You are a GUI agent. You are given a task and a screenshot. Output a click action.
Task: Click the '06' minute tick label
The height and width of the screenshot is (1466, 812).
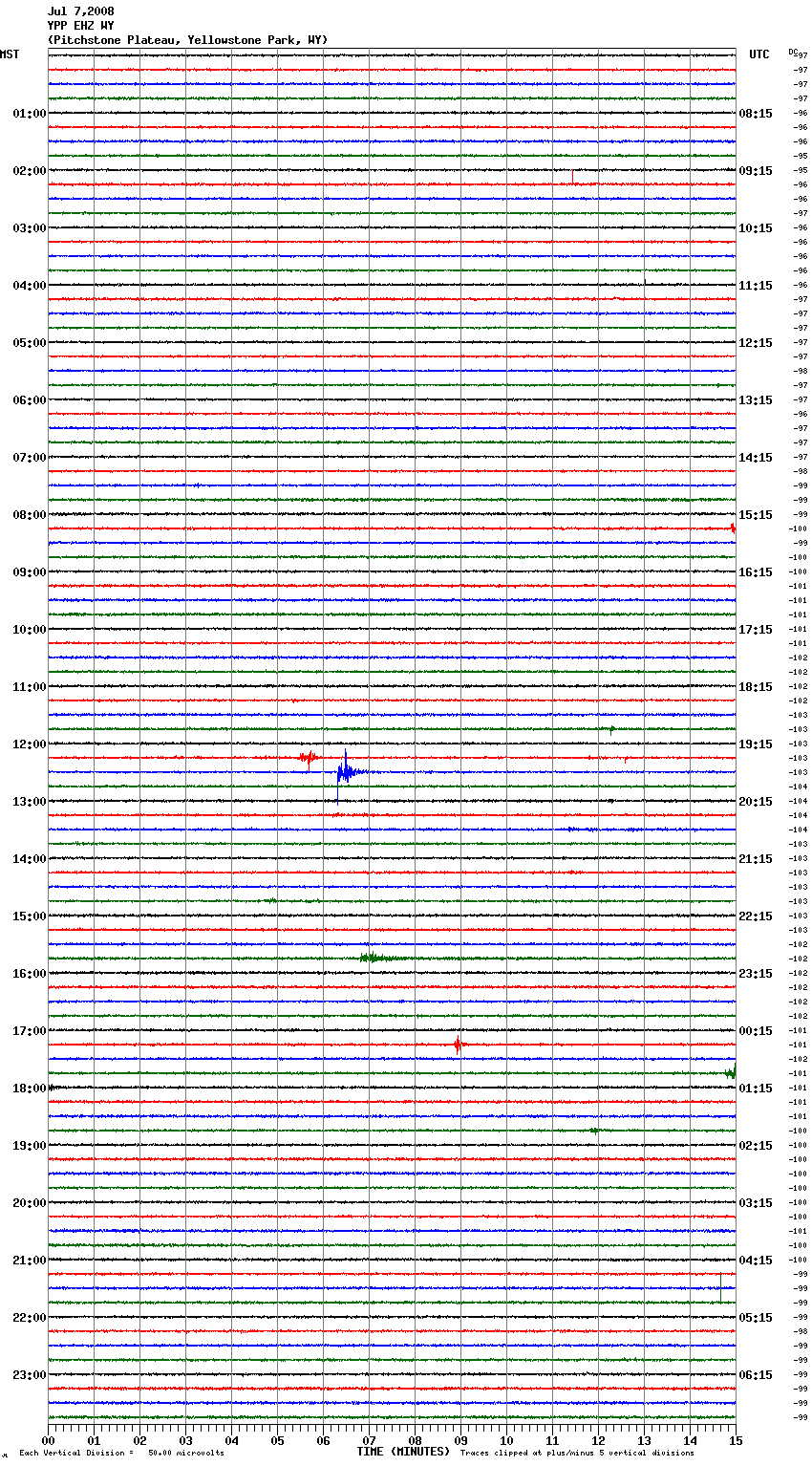point(323,1440)
